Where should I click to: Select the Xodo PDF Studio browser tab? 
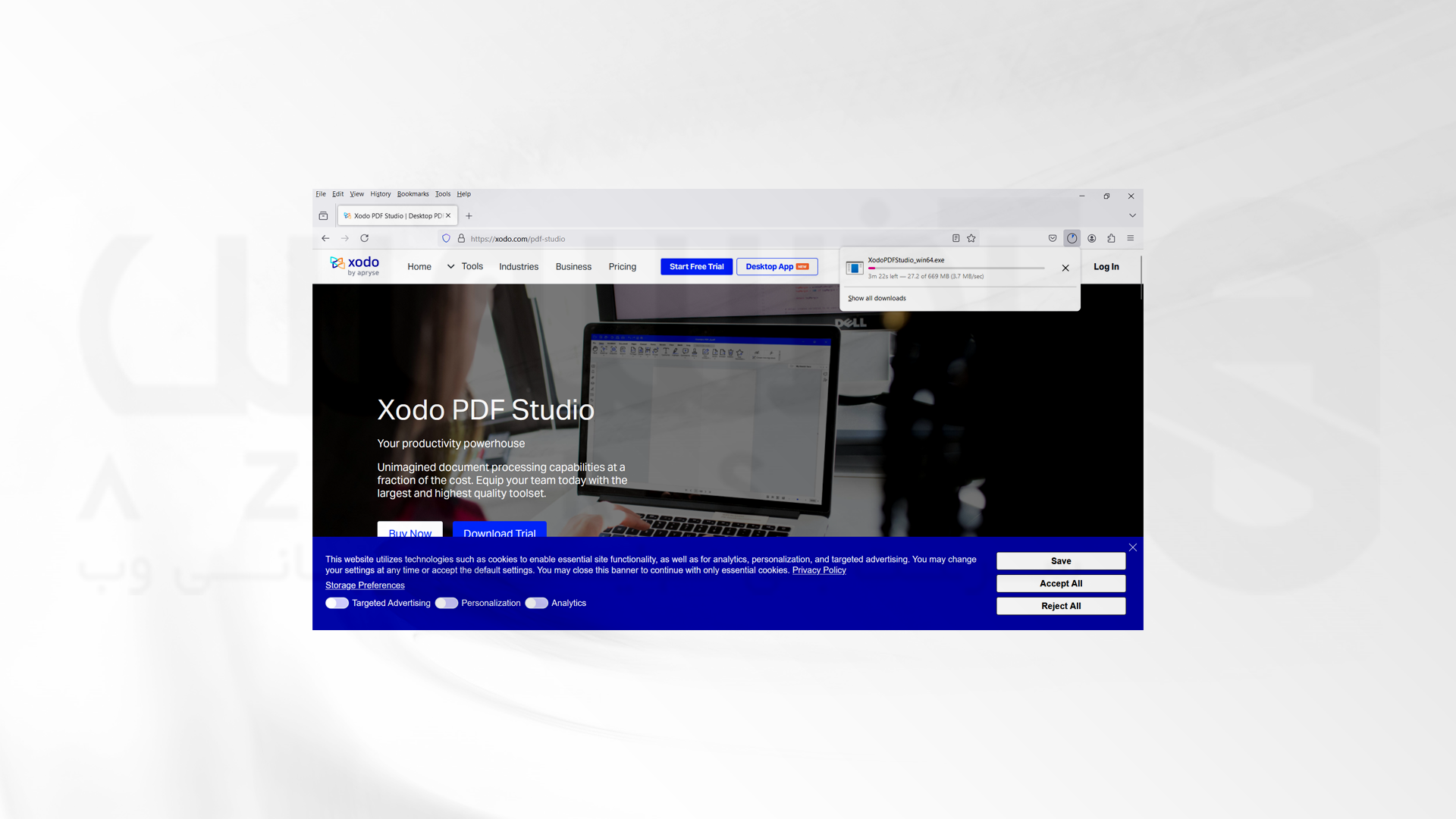[x=397, y=216]
